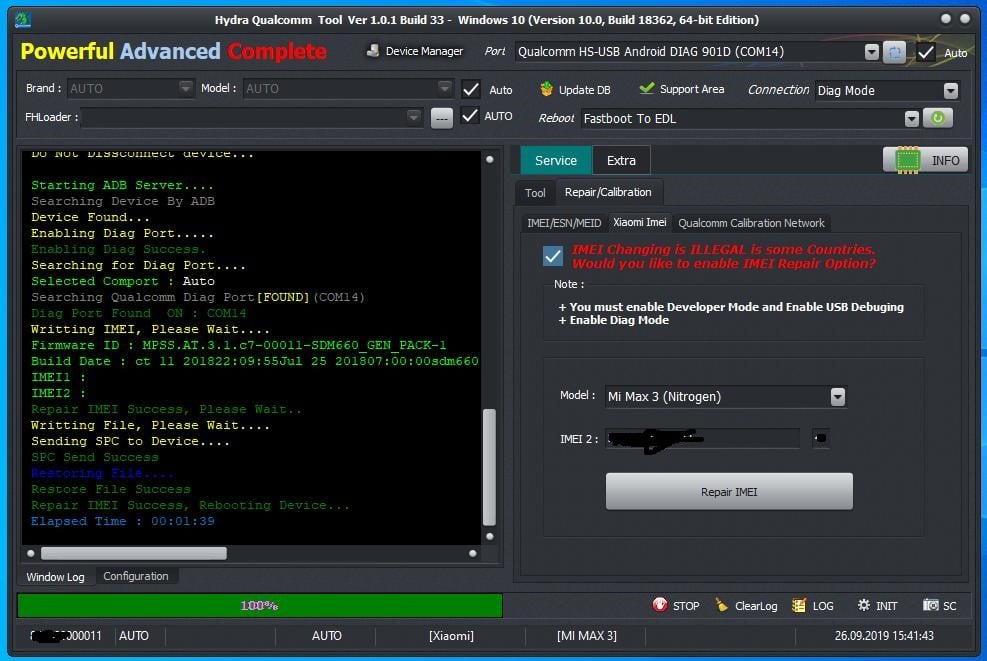Click log horizontal scroll right dot
The width and height of the screenshot is (987, 661).
pos(473,553)
